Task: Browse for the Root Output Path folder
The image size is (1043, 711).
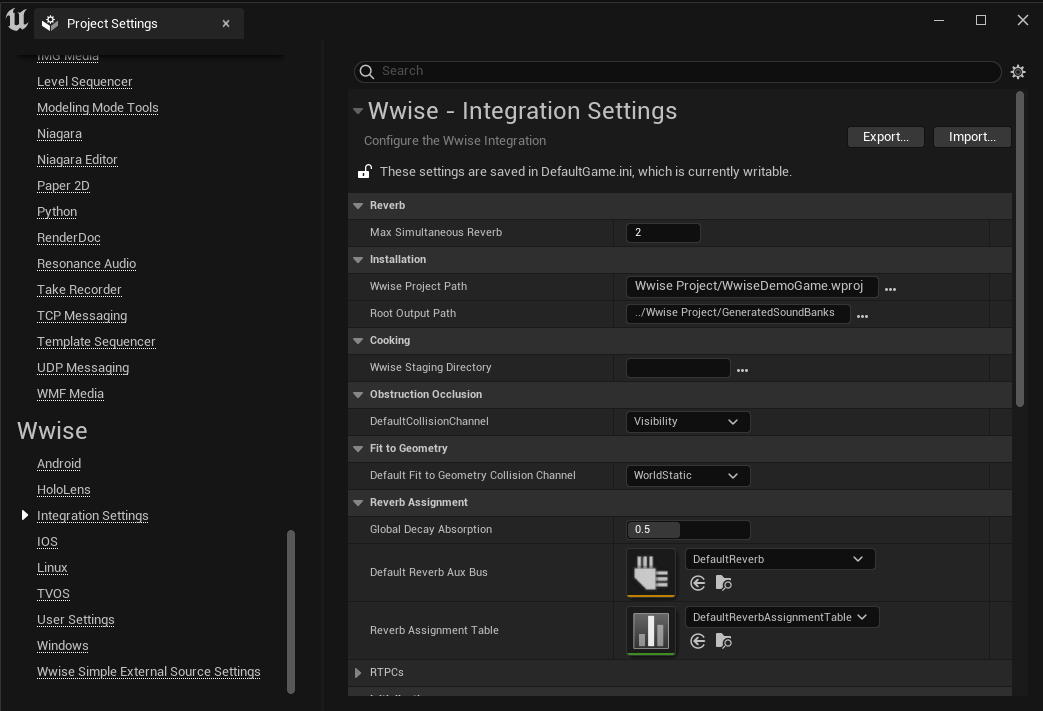Action: point(862,316)
